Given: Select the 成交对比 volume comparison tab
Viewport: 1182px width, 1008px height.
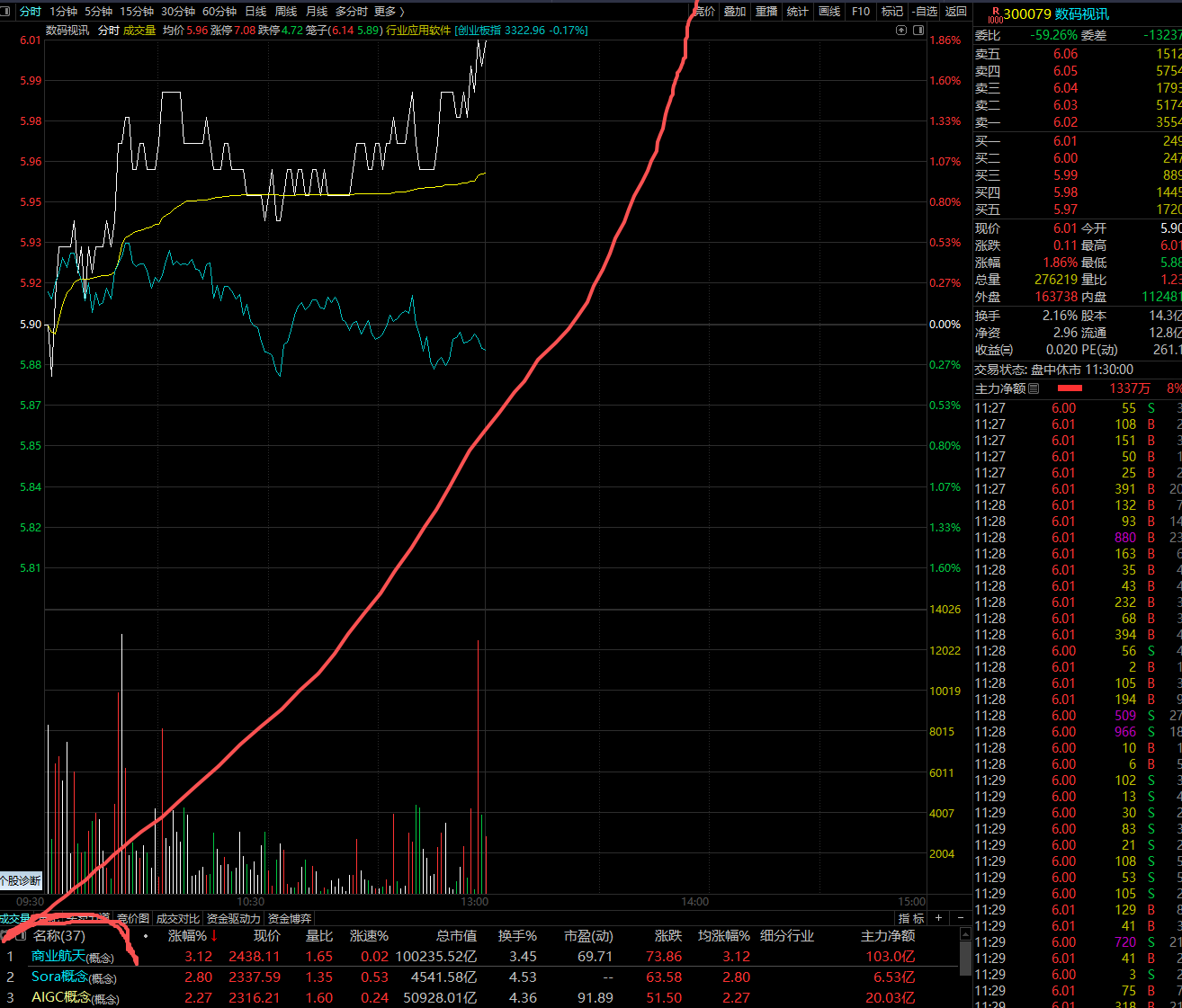Looking at the screenshot, I should pyautogui.click(x=177, y=919).
